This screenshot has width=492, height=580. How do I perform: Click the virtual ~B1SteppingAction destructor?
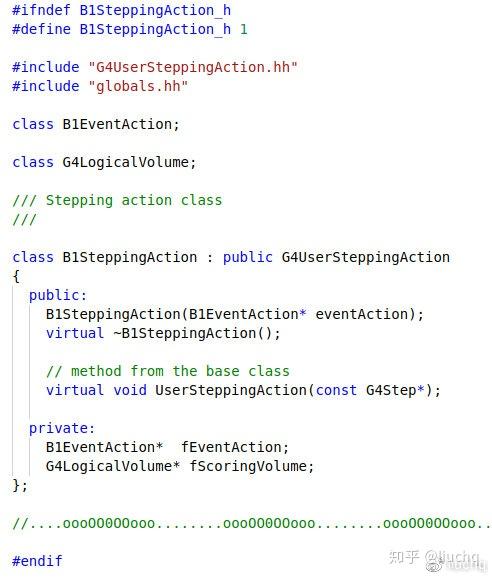click(163, 333)
